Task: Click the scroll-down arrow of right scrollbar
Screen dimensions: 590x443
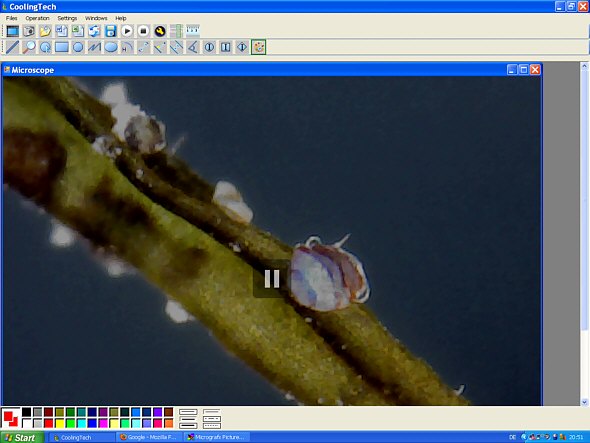Action: (x=584, y=402)
